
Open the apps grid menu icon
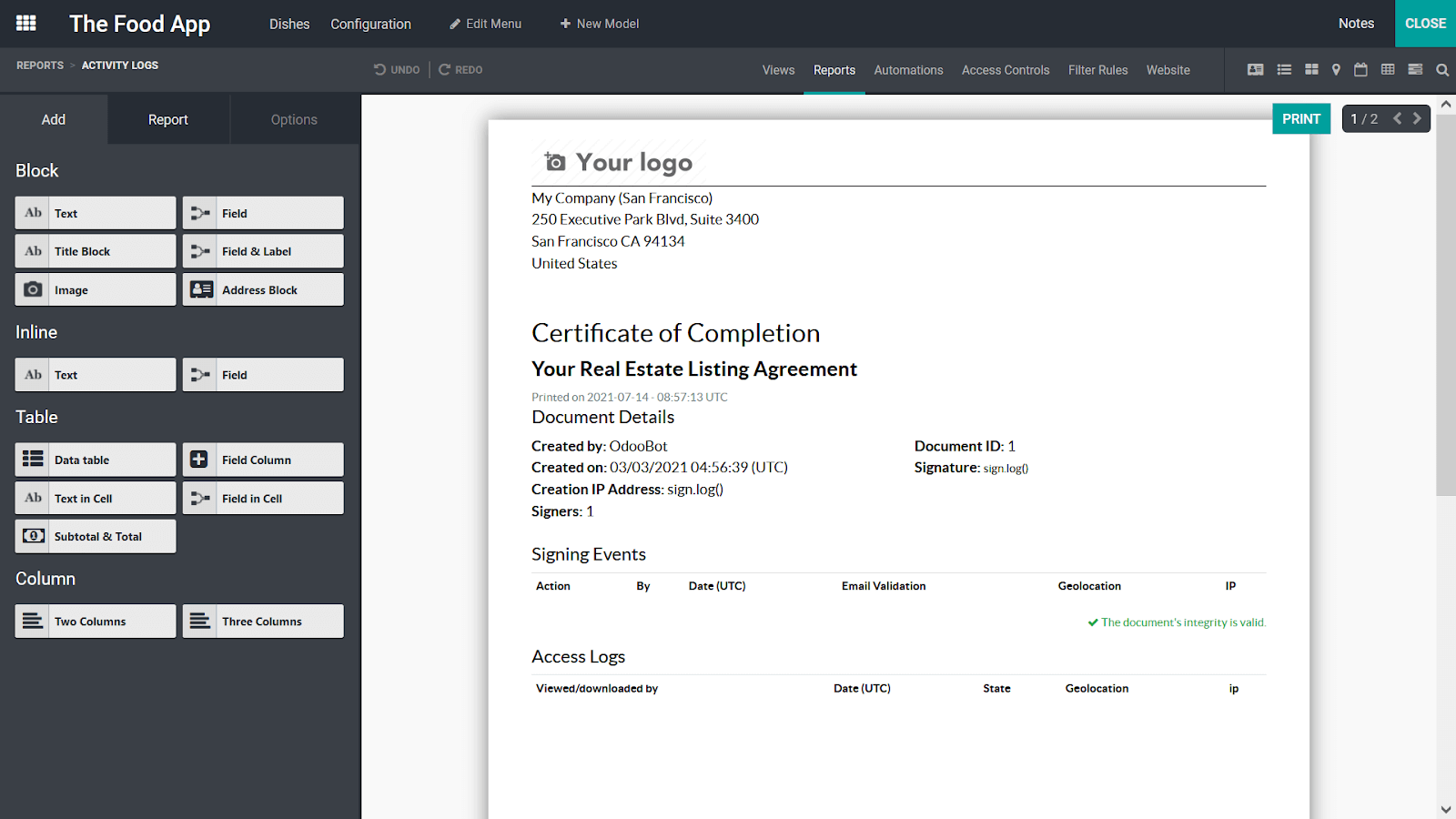pyautogui.click(x=26, y=24)
